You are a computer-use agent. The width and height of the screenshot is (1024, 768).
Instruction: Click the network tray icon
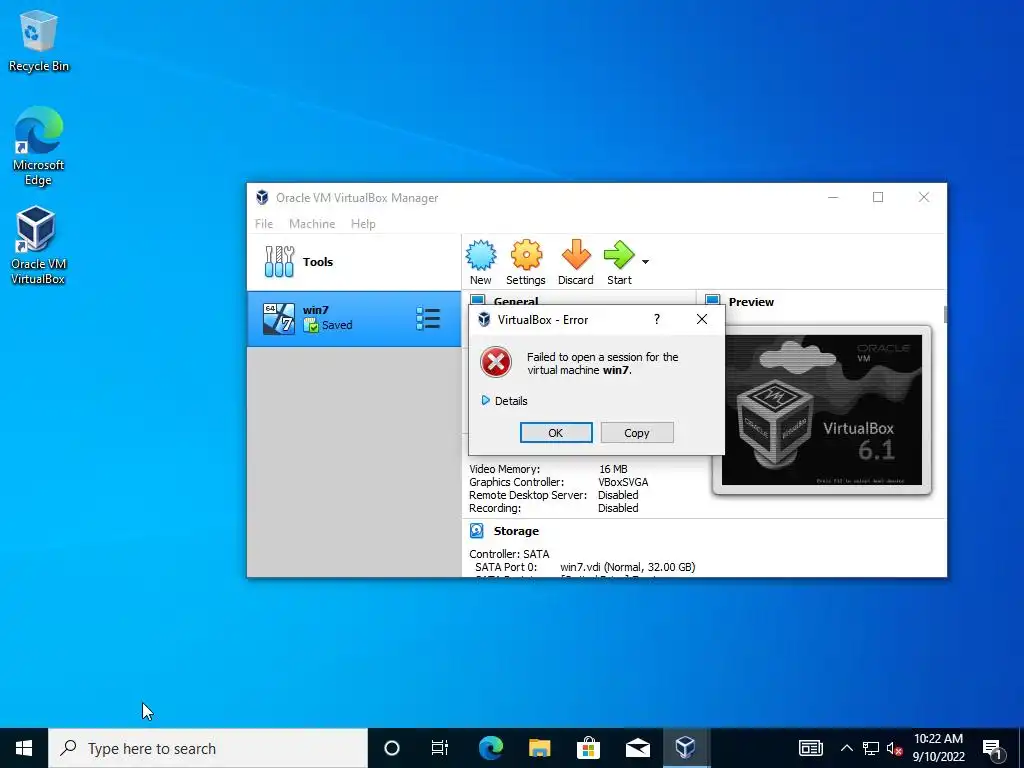[x=871, y=748]
